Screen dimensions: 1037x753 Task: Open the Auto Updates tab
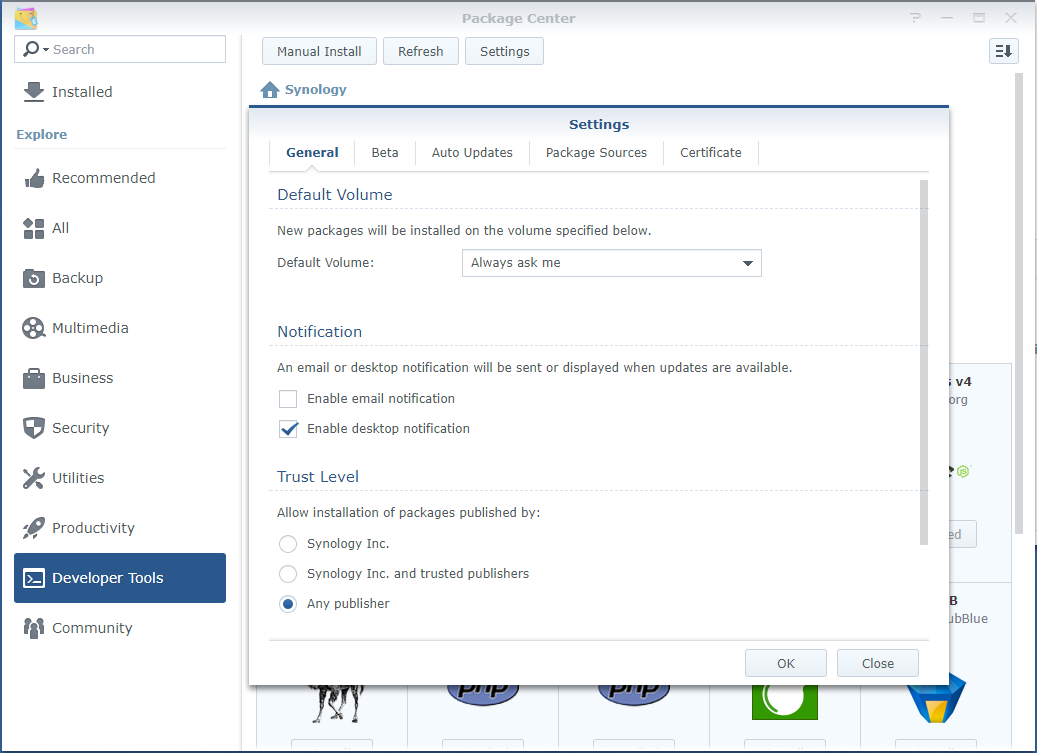472,153
